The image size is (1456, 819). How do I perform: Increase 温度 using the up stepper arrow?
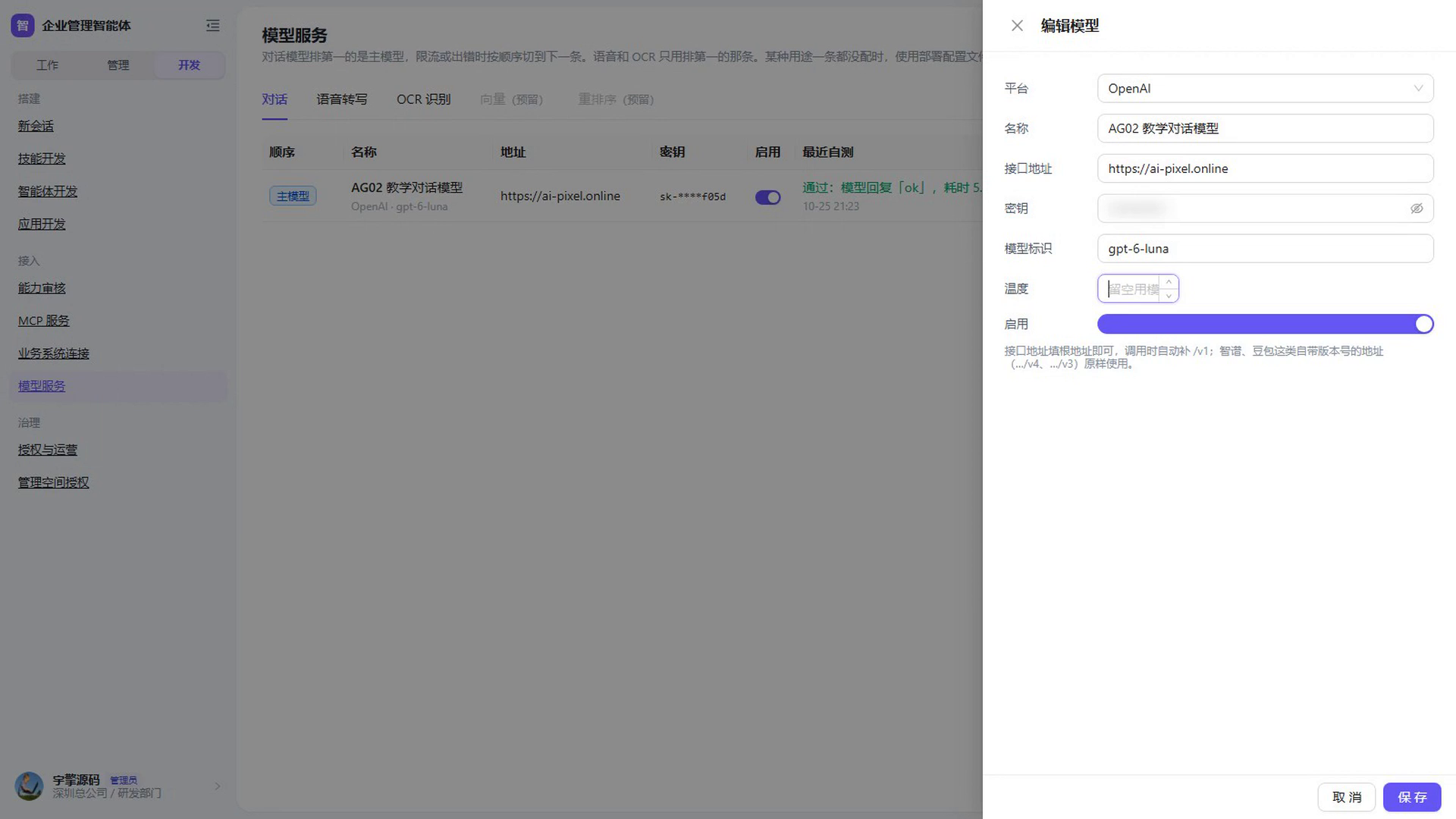click(x=1169, y=282)
